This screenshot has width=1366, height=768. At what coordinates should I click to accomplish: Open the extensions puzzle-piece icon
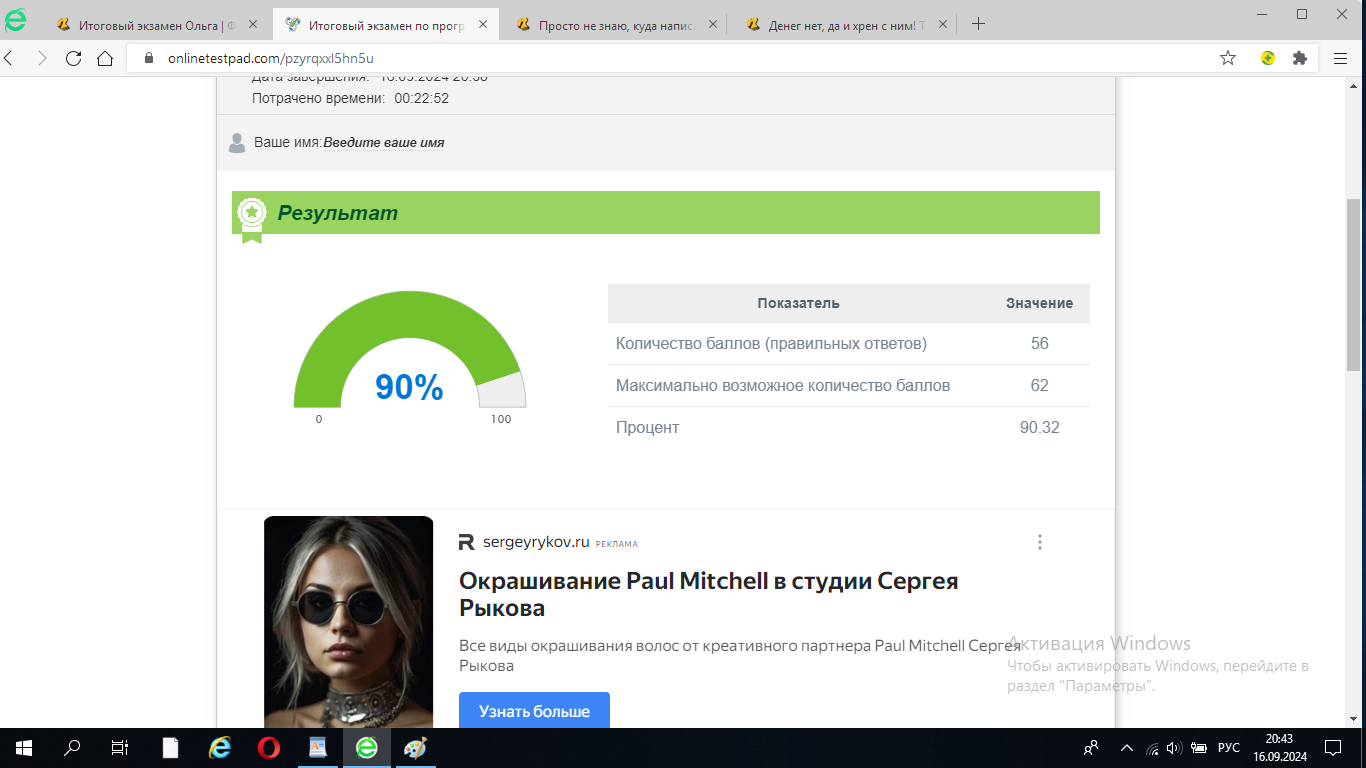(x=1300, y=58)
